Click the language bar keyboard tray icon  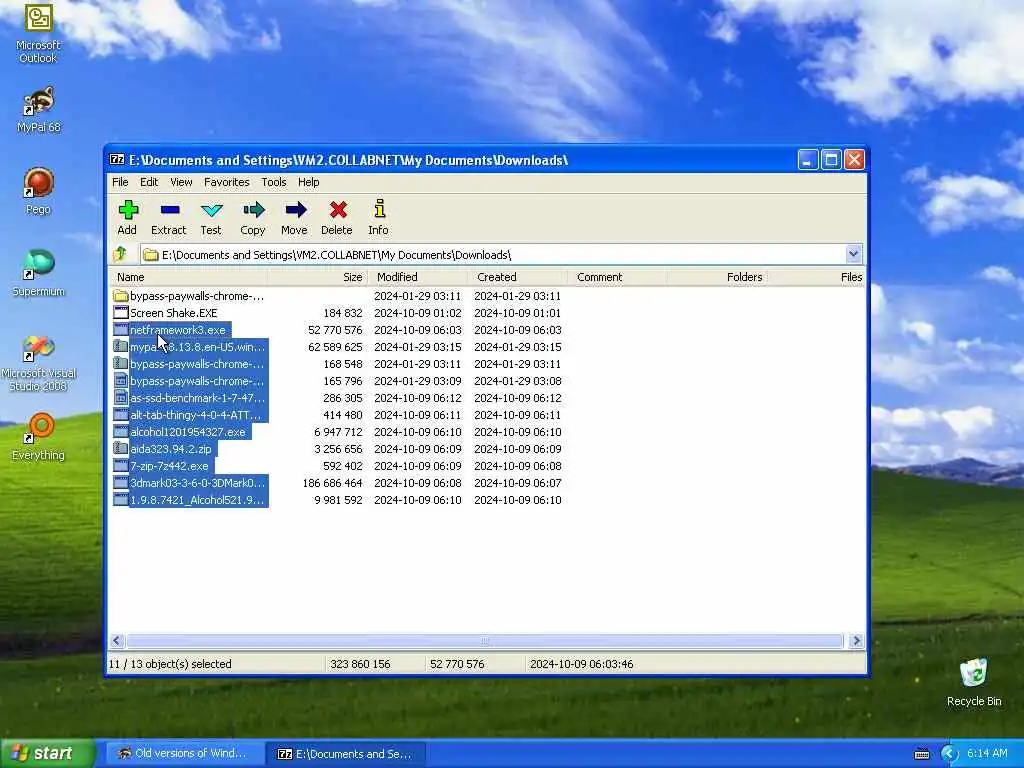[921, 754]
